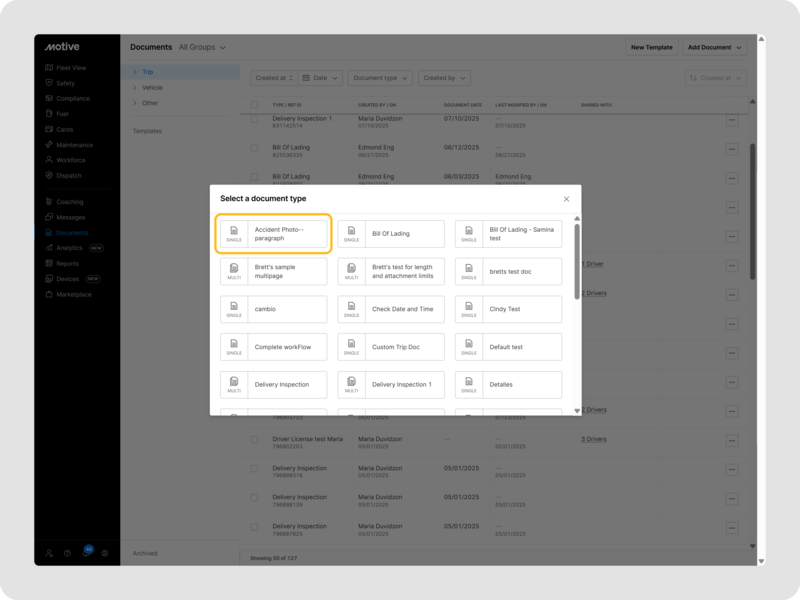Click the document type list scrollbar
Screen dimensions: 800x600
tap(576, 243)
